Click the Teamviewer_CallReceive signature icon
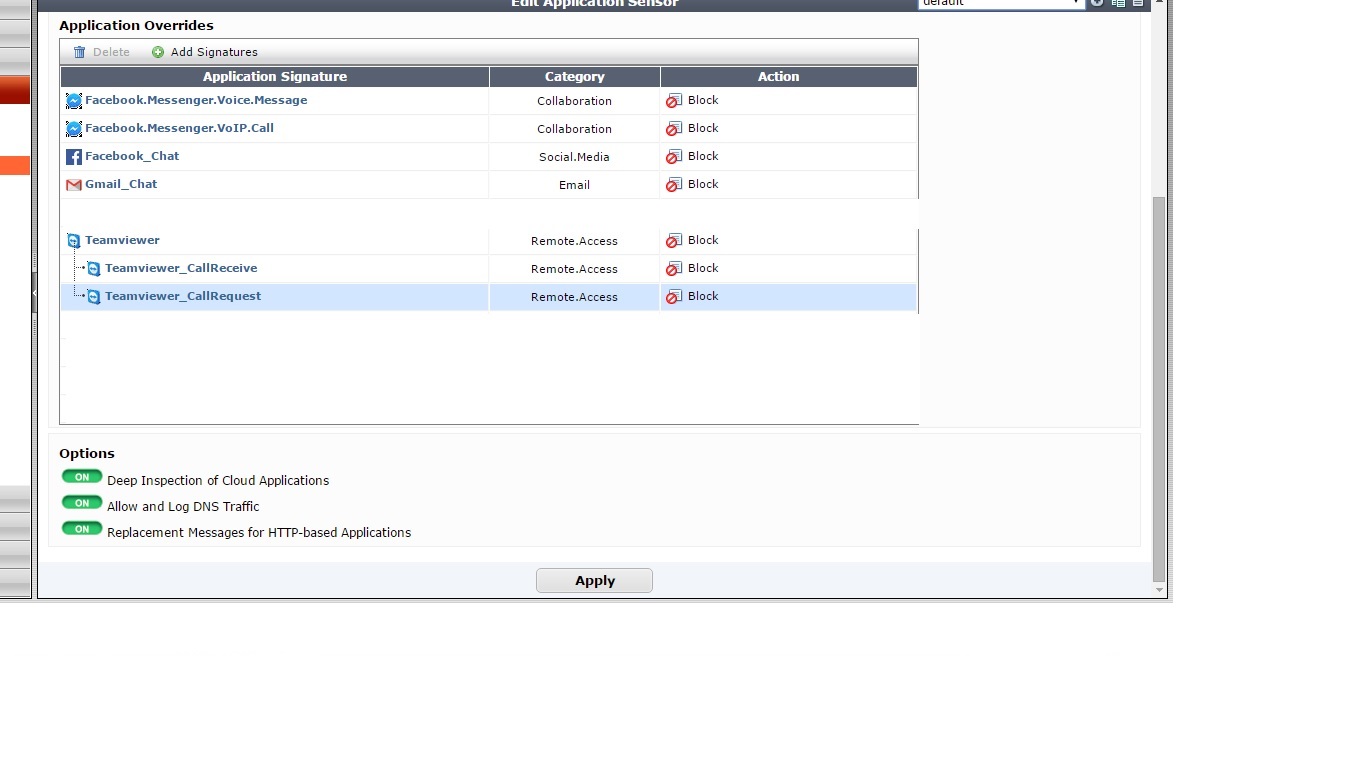 click(94, 269)
